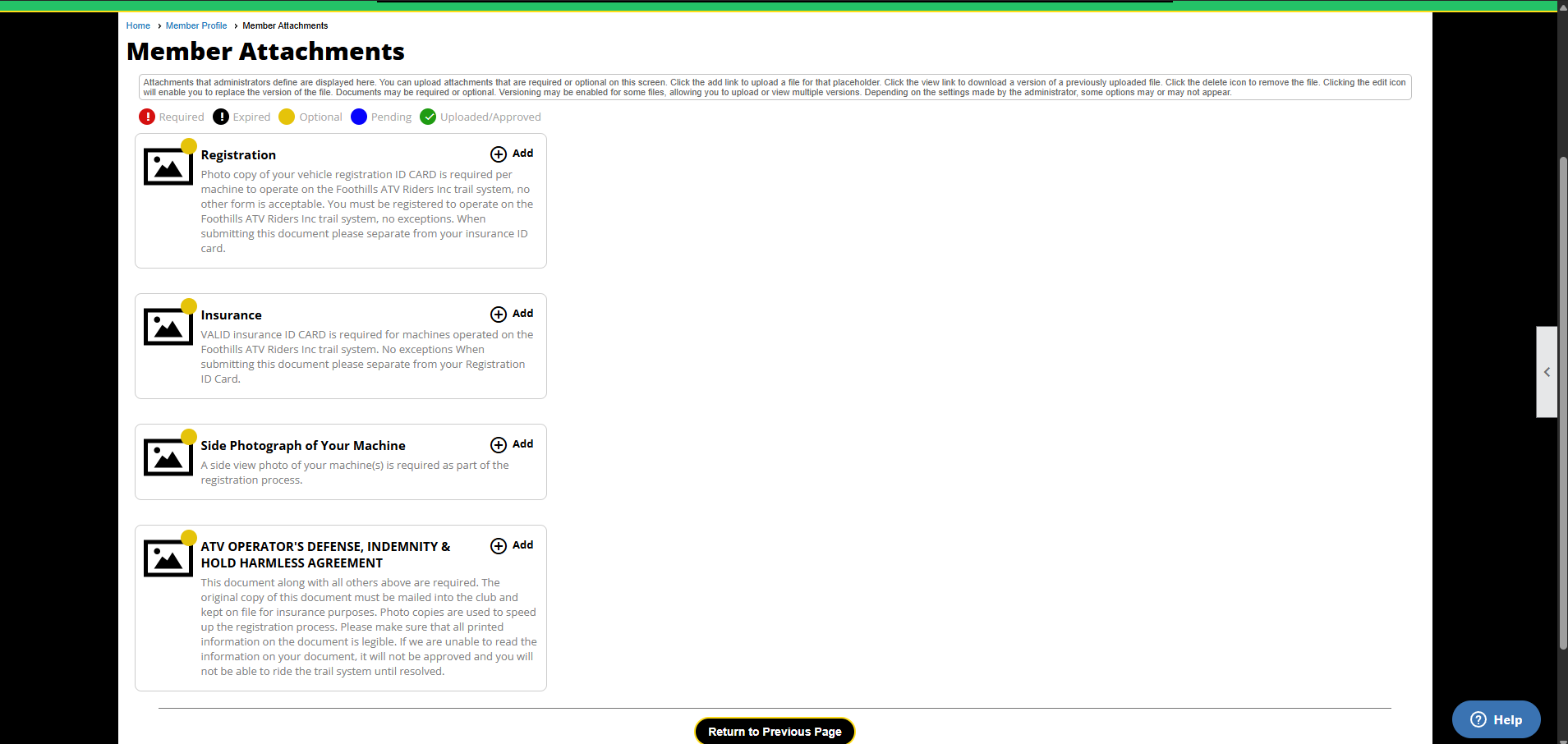The image size is (1568, 744).
Task: Click yellow status dot on Registration thumbnail
Action: click(189, 146)
